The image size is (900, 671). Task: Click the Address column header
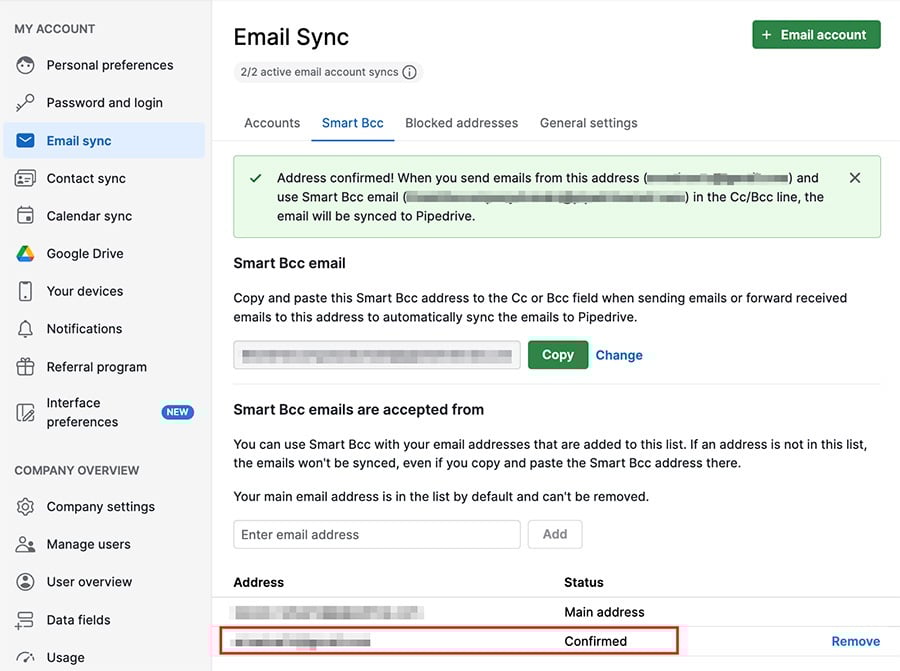[258, 582]
